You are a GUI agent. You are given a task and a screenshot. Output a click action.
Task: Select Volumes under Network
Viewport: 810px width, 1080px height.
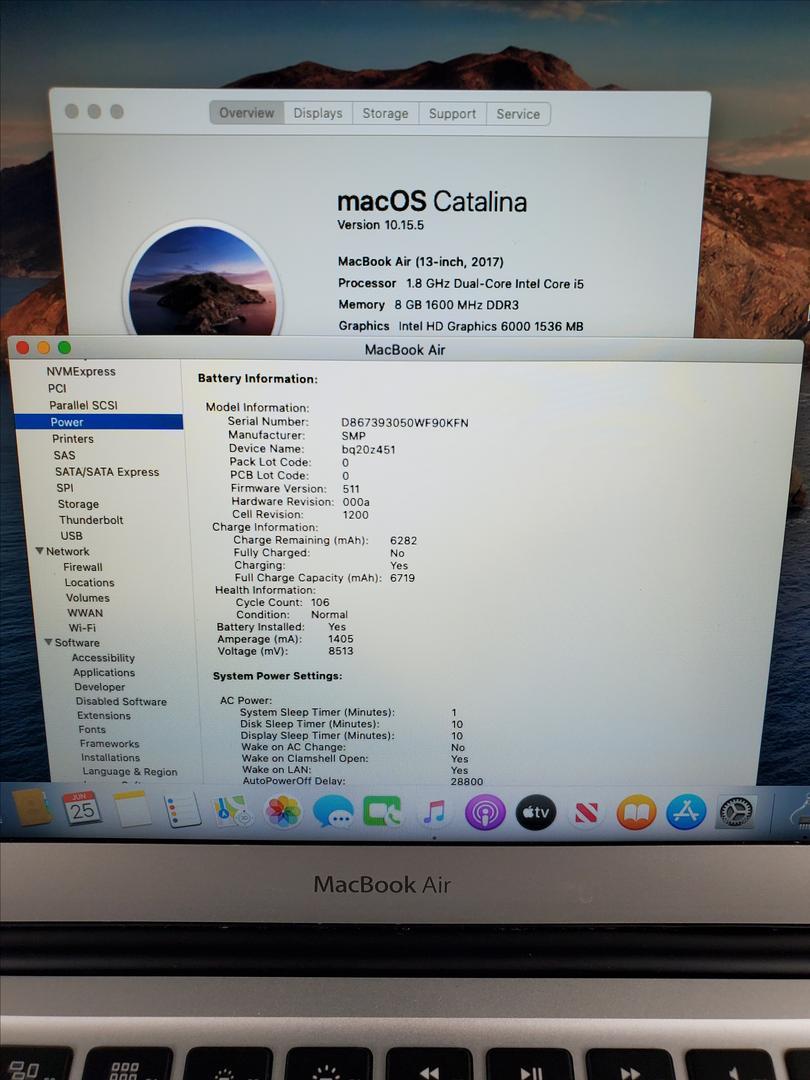point(87,598)
